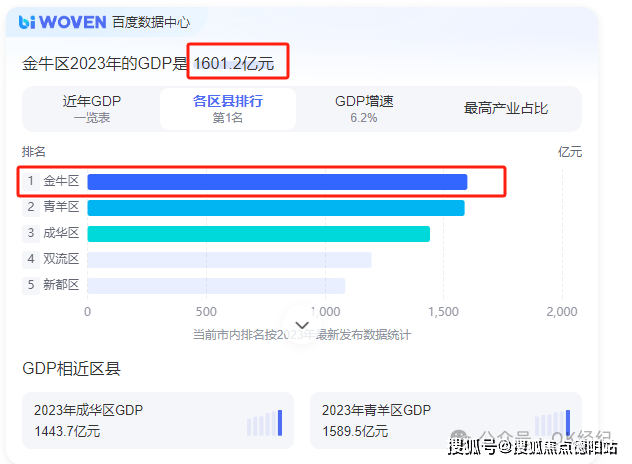This screenshot has width=632, height=464.
Task: Select the 各区县排行 tab
Action: pyautogui.click(x=228, y=109)
